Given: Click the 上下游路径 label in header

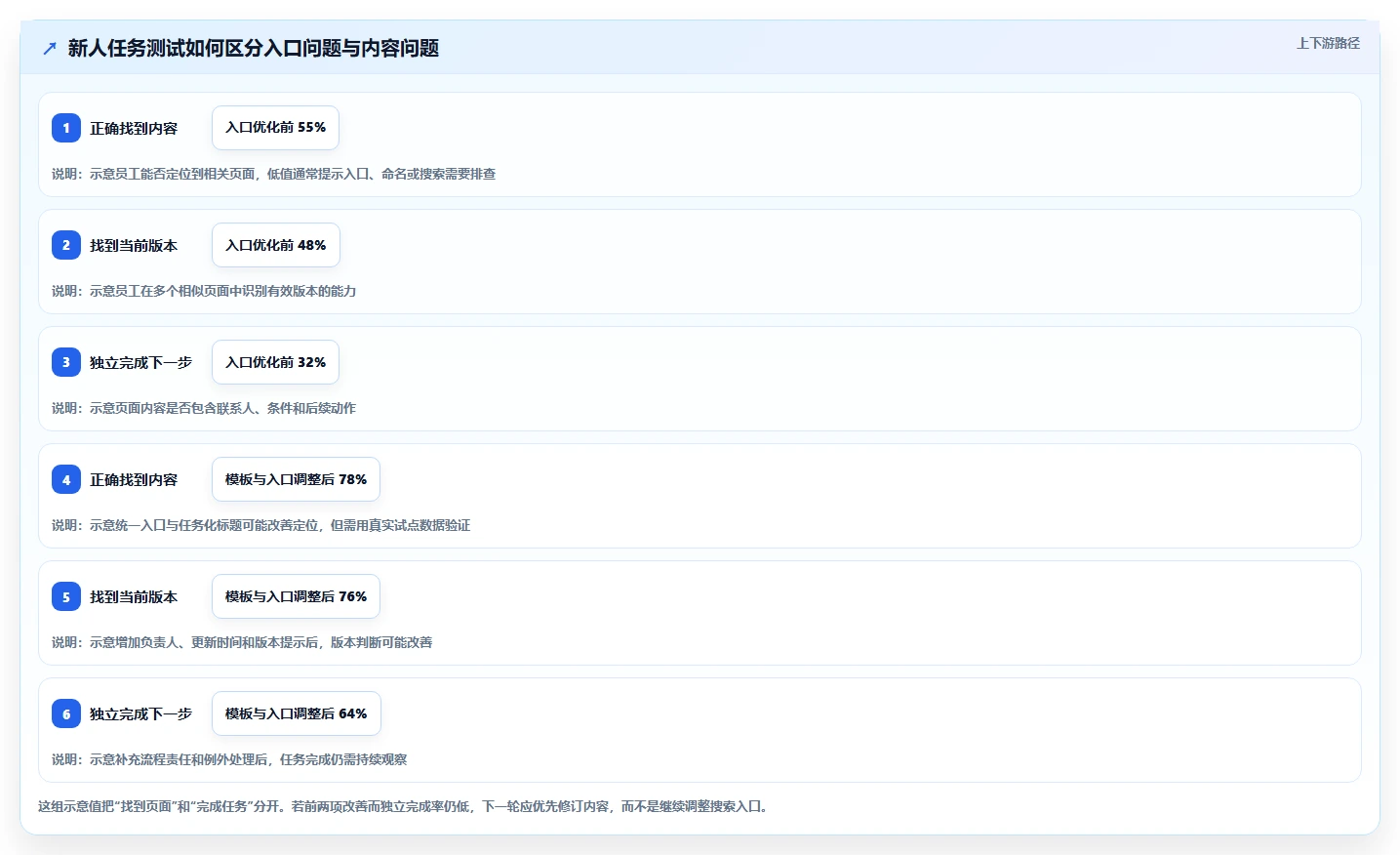Looking at the screenshot, I should (x=1328, y=43).
